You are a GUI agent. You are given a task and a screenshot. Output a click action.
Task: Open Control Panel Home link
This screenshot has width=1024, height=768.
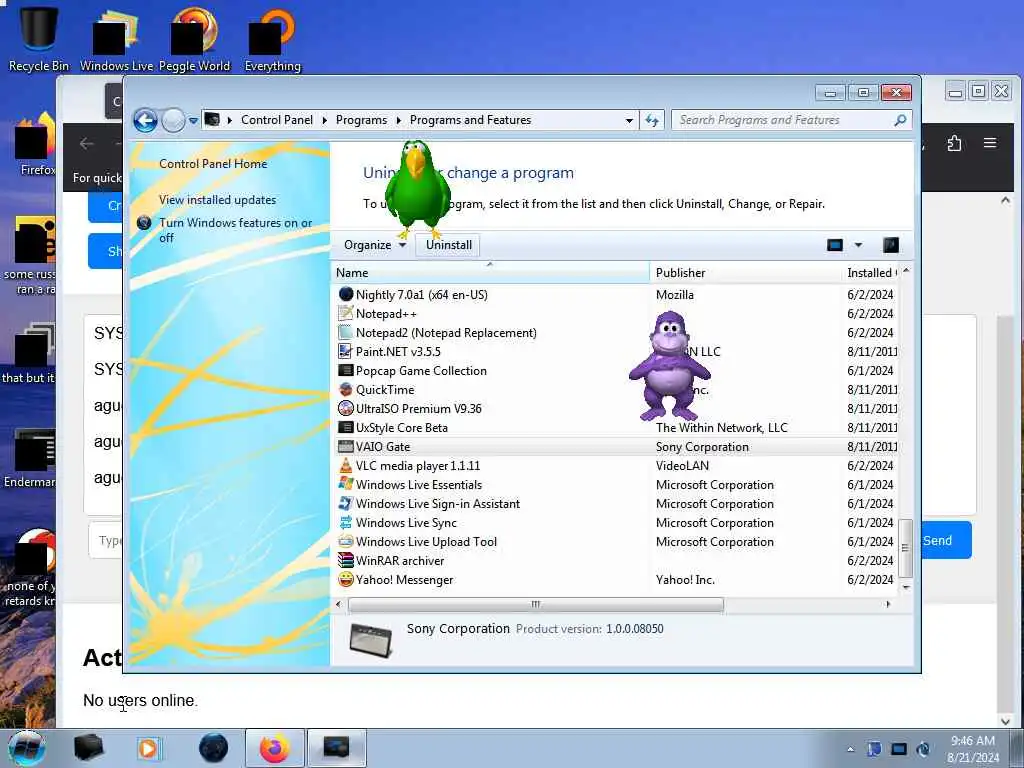click(213, 164)
